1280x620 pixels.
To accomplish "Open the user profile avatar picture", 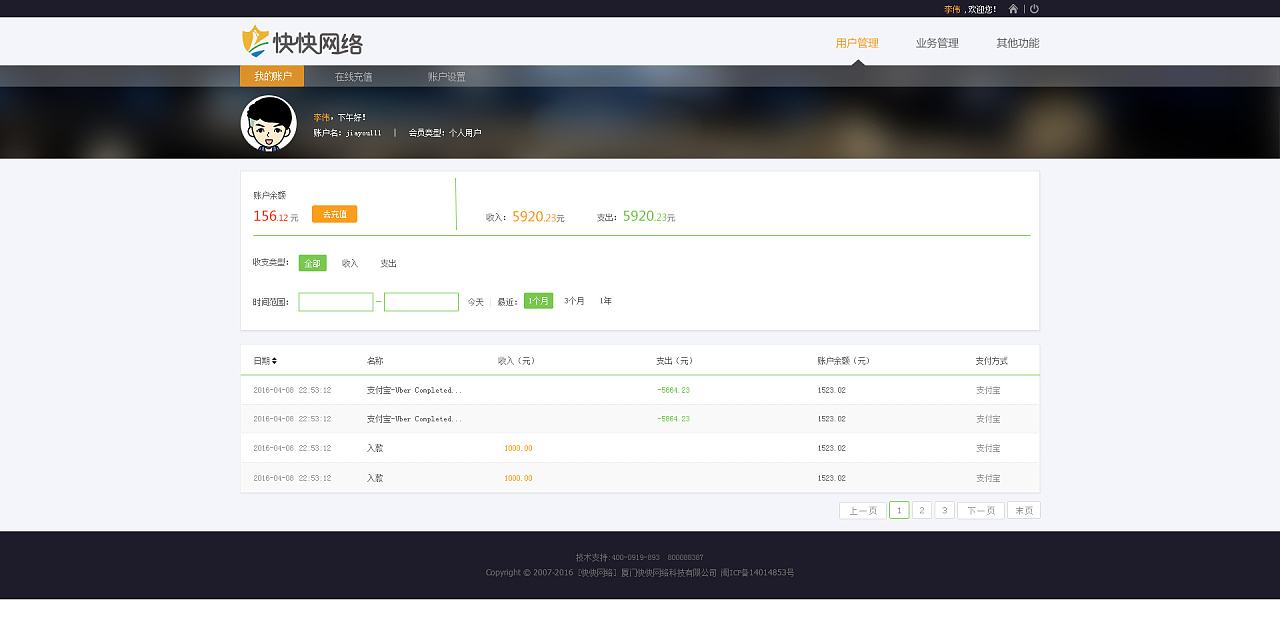I will [x=267, y=122].
